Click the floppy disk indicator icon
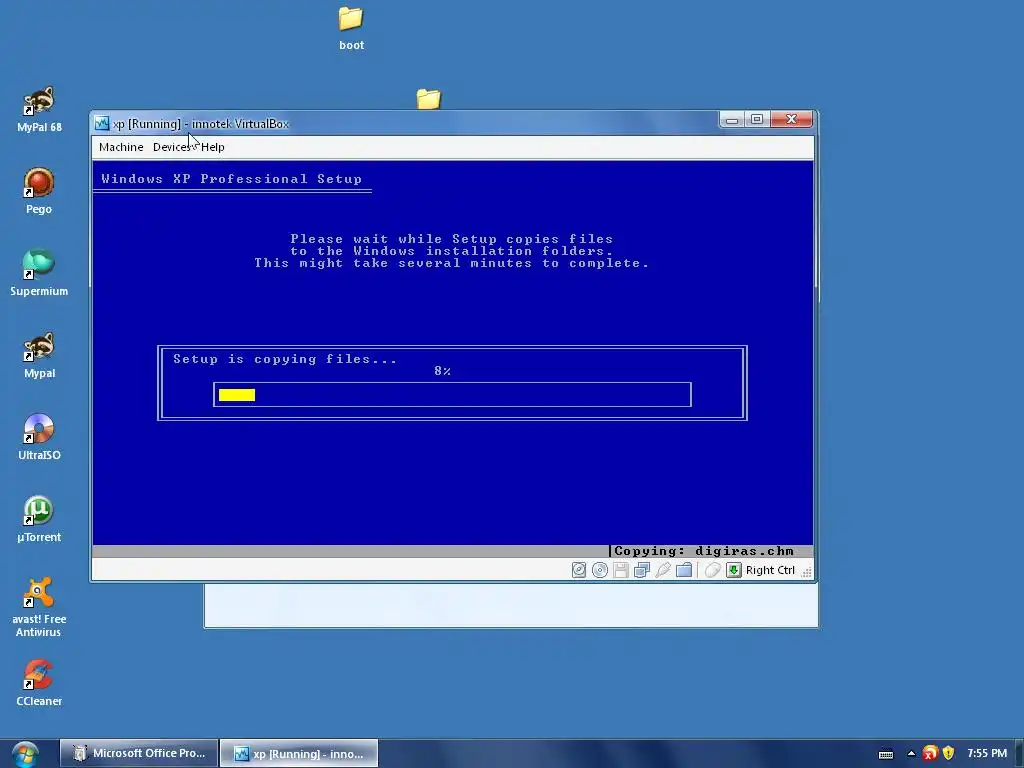 pos(621,570)
